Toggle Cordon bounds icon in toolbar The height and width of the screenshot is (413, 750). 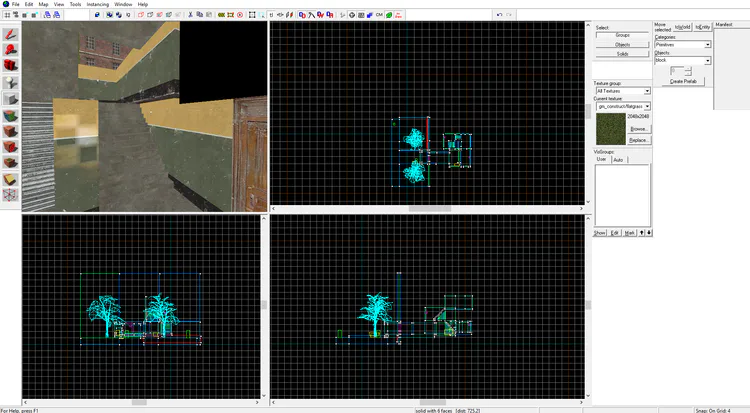pyautogui.click(x=221, y=15)
